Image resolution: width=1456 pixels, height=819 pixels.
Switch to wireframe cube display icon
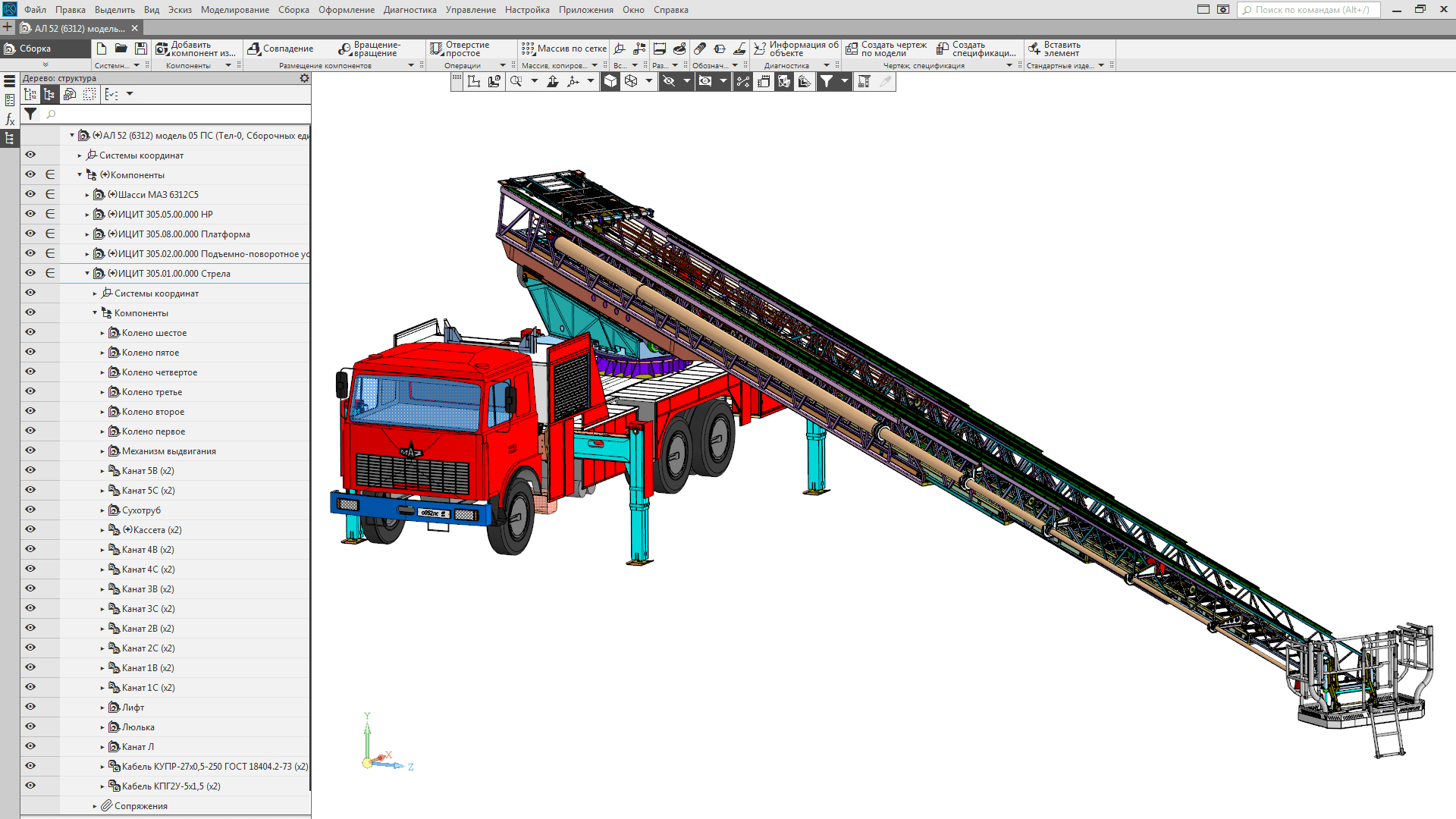click(631, 81)
